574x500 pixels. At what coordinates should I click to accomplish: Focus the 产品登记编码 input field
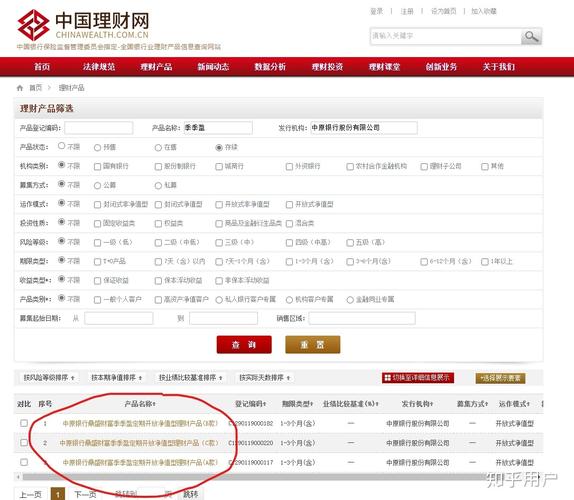pos(99,128)
